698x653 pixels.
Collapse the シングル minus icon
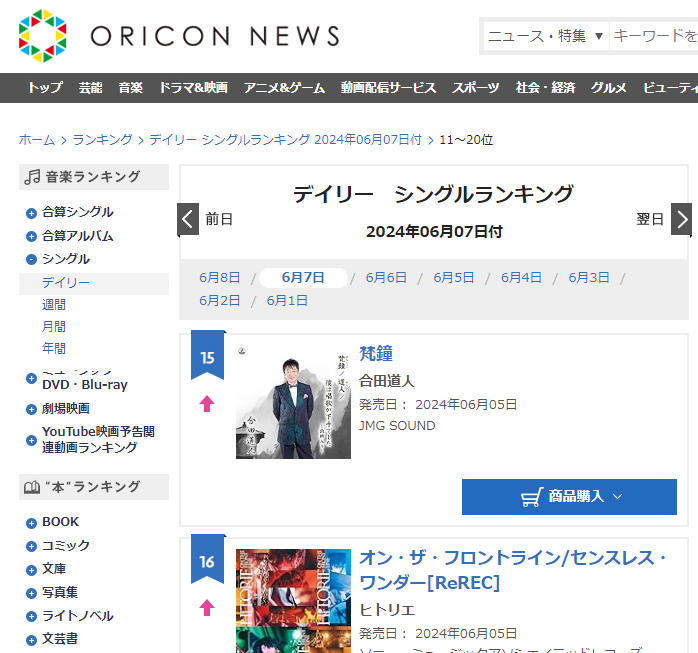click(31, 260)
